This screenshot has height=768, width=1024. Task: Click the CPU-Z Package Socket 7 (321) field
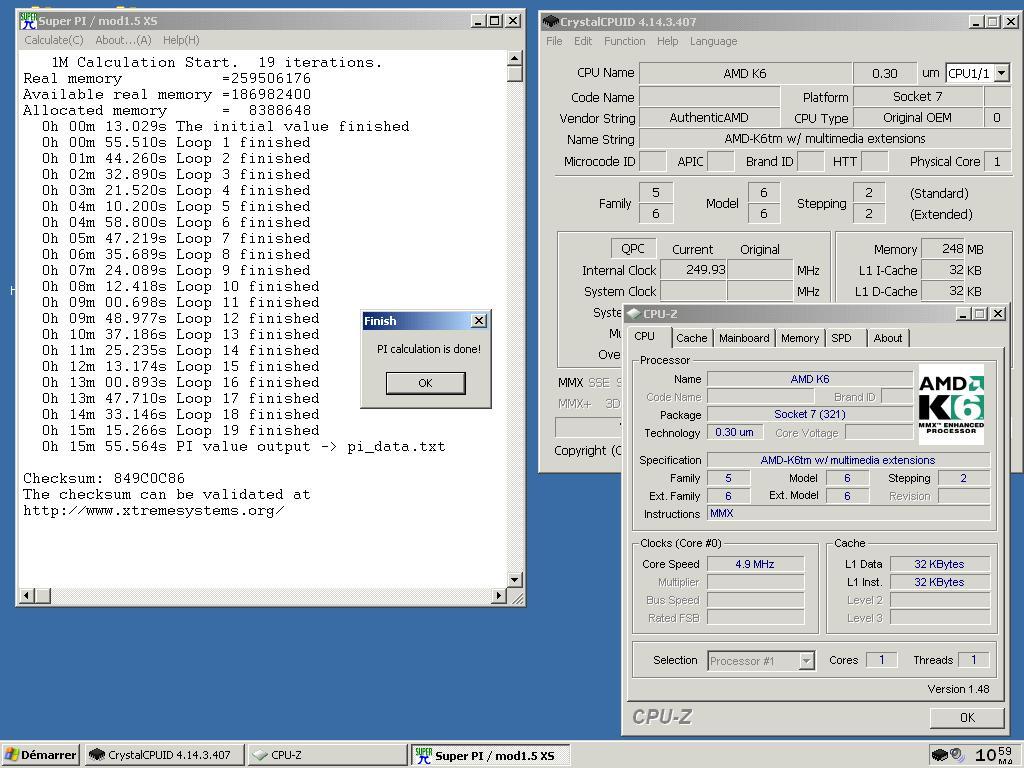[810, 414]
